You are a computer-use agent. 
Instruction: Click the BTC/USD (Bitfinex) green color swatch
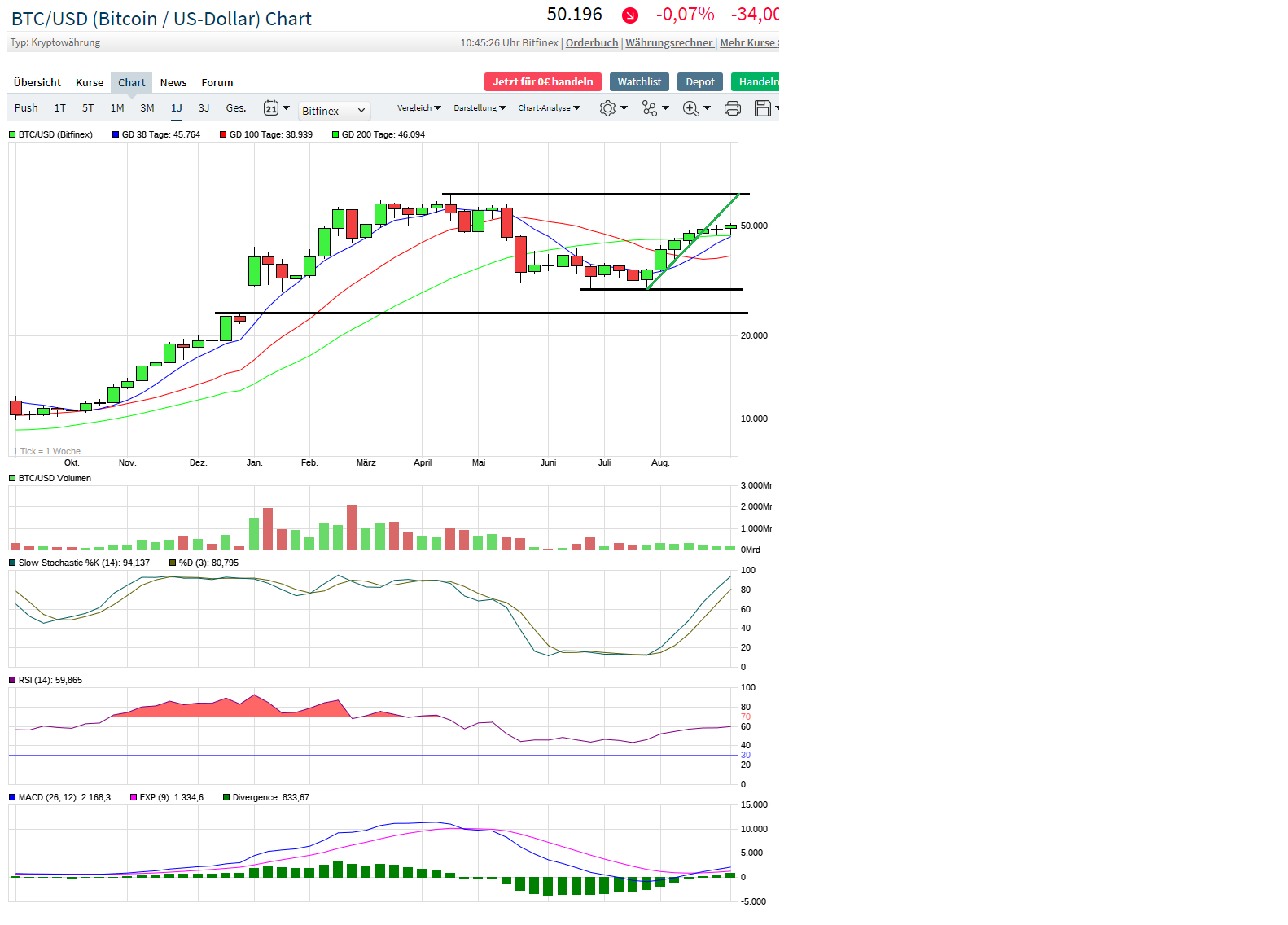point(12,135)
